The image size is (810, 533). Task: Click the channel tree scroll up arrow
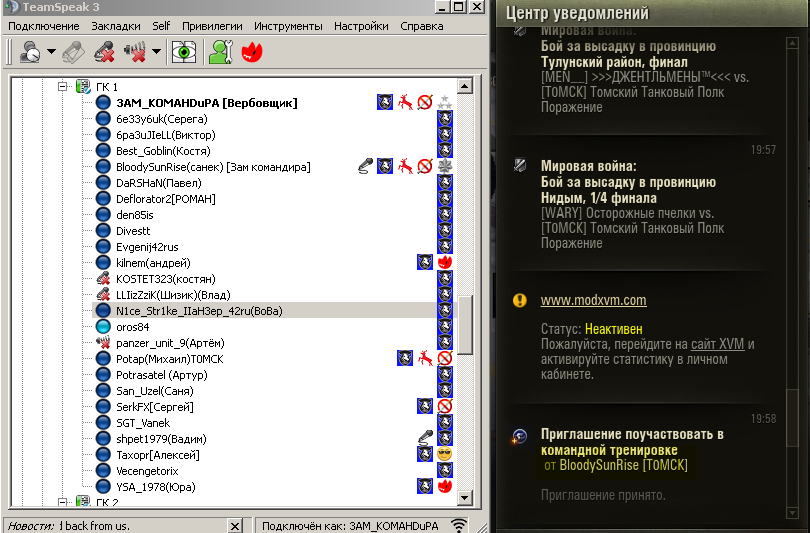[464, 86]
